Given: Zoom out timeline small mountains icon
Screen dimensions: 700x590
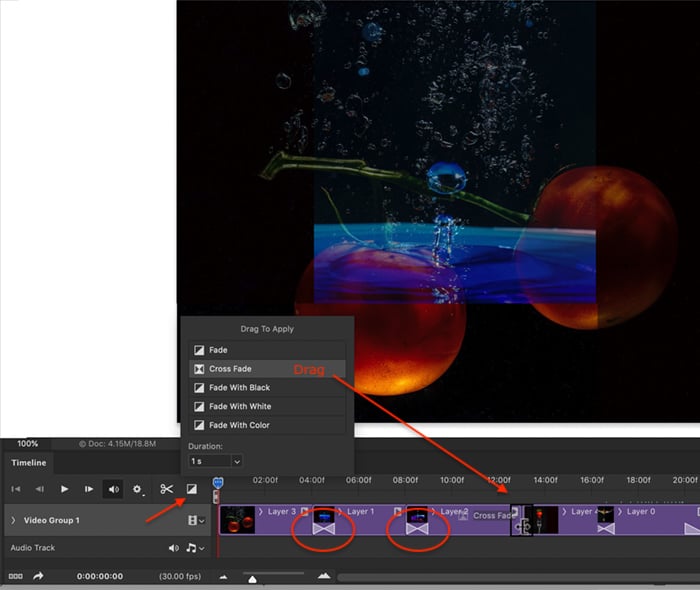Looking at the screenshot, I should pos(223,577).
